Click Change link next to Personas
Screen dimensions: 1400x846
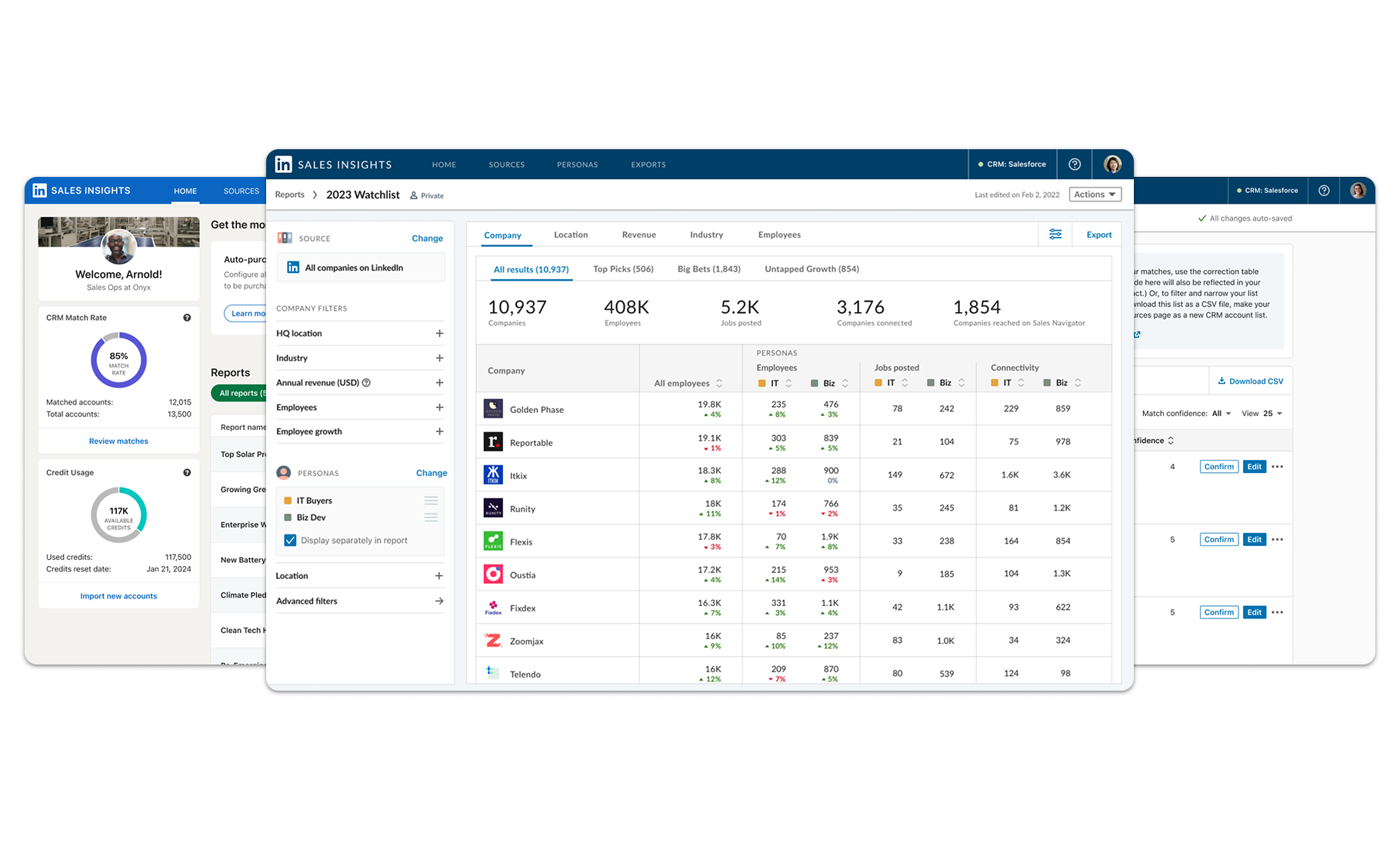click(x=432, y=473)
